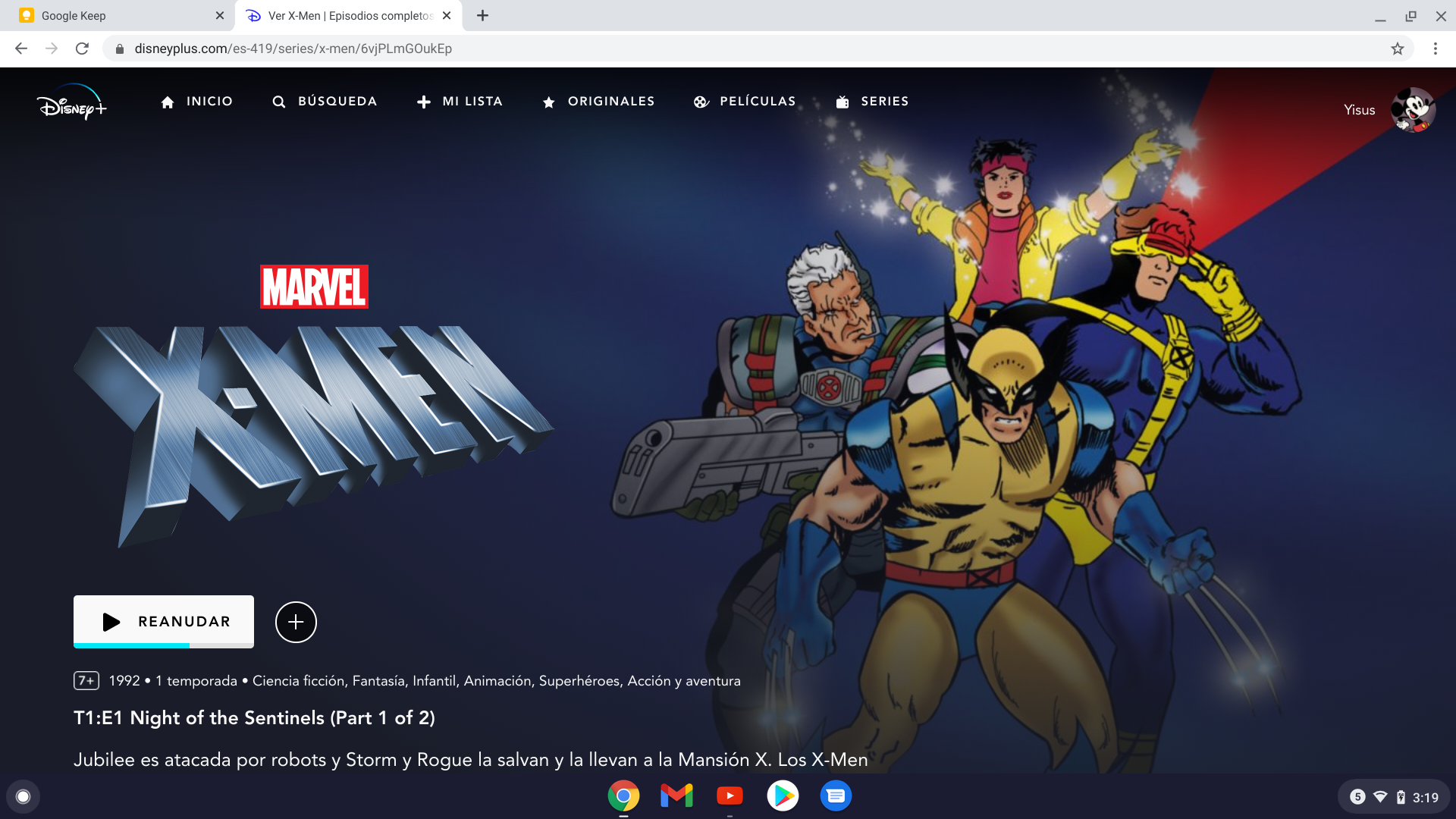Open Gmail from the shelf
This screenshot has height=819, width=1456.
point(676,795)
